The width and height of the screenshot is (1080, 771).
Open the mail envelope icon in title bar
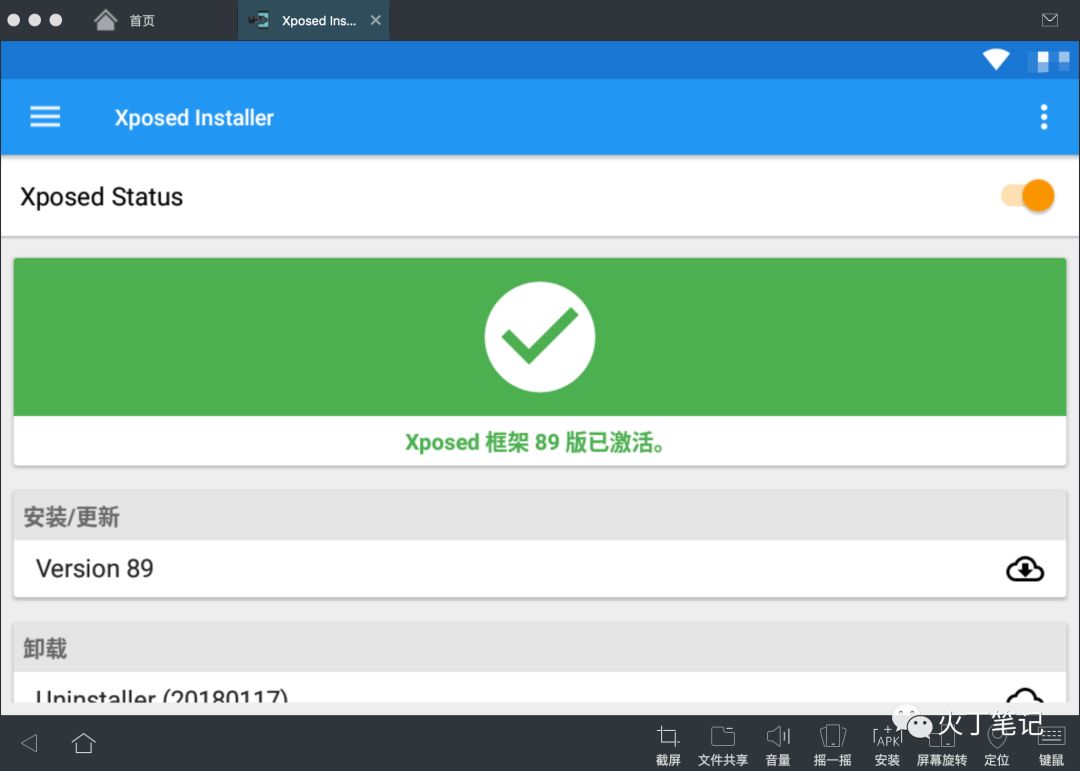[x=1050, y=20]
